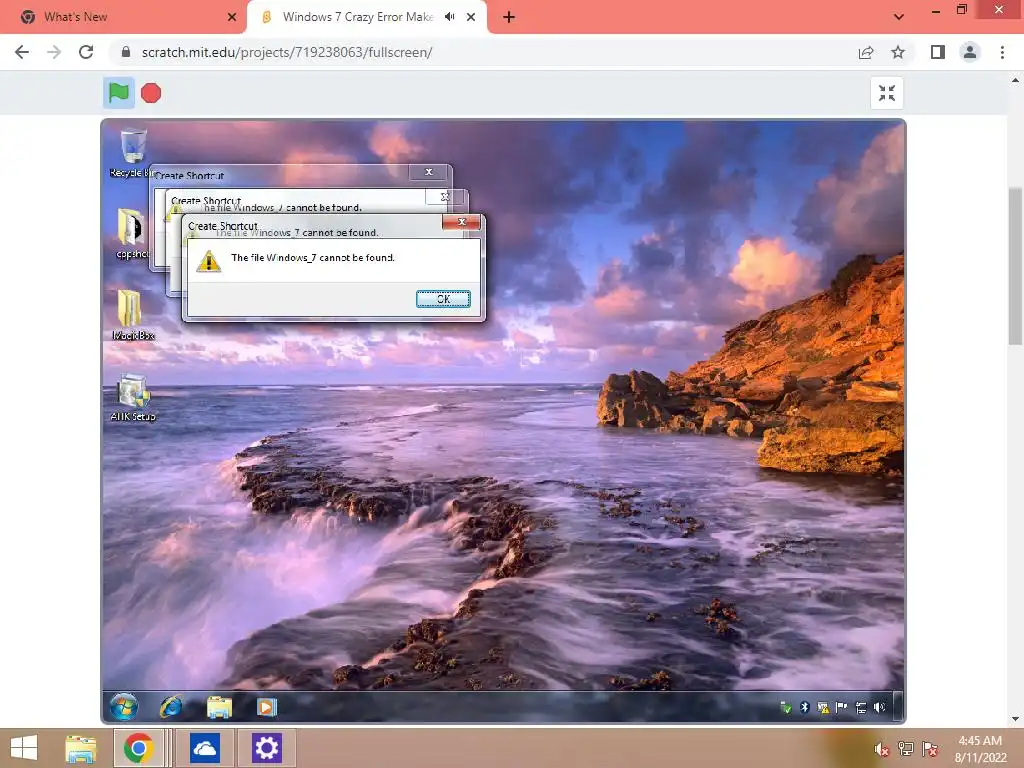Open a new Chrome tab
This screenshot has width=1024, height=768.
(509, 17)
